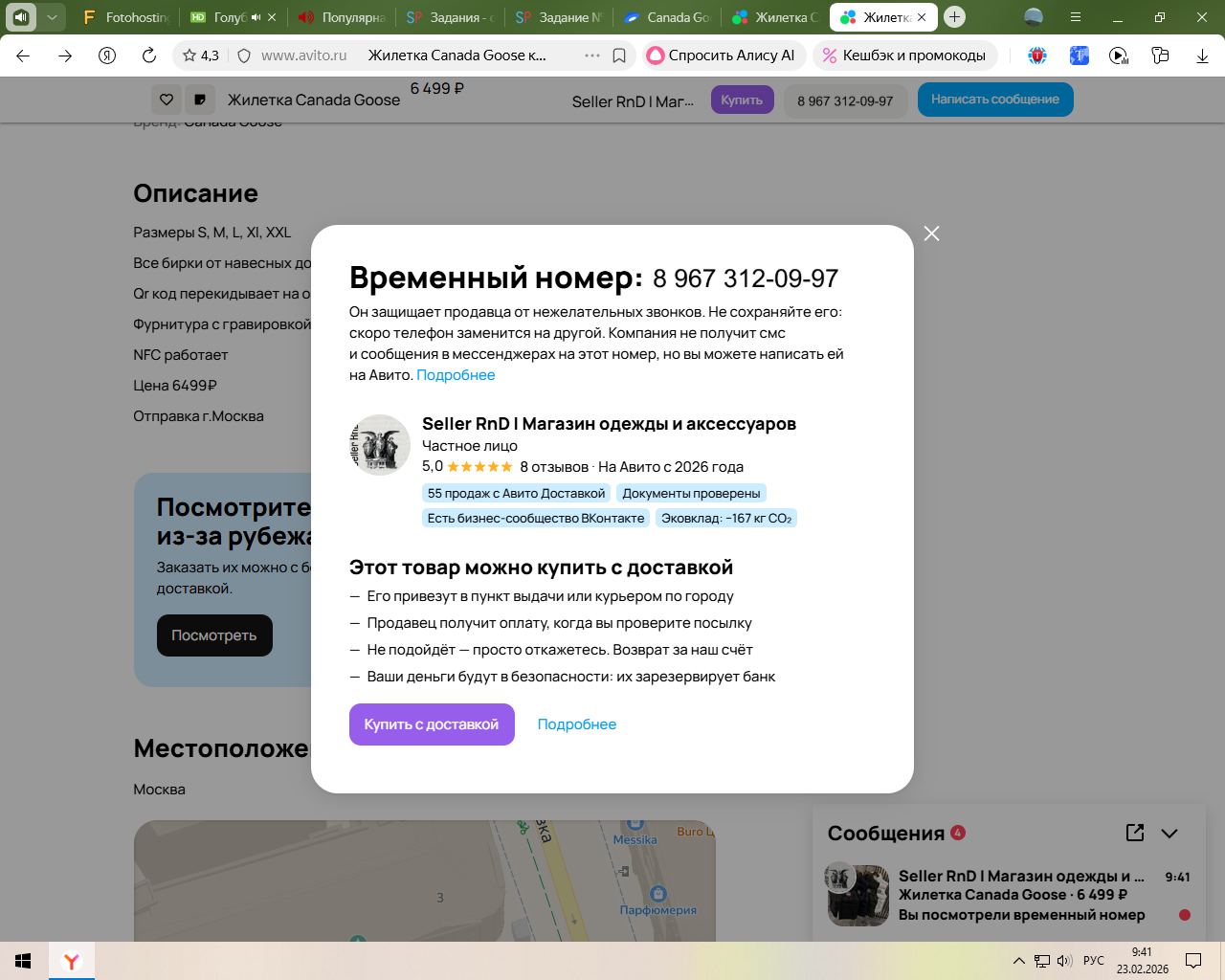Click the Есть бизнес-сообщество ВКонтакте badge
The image size is (1225, 980).
(536, 519)
